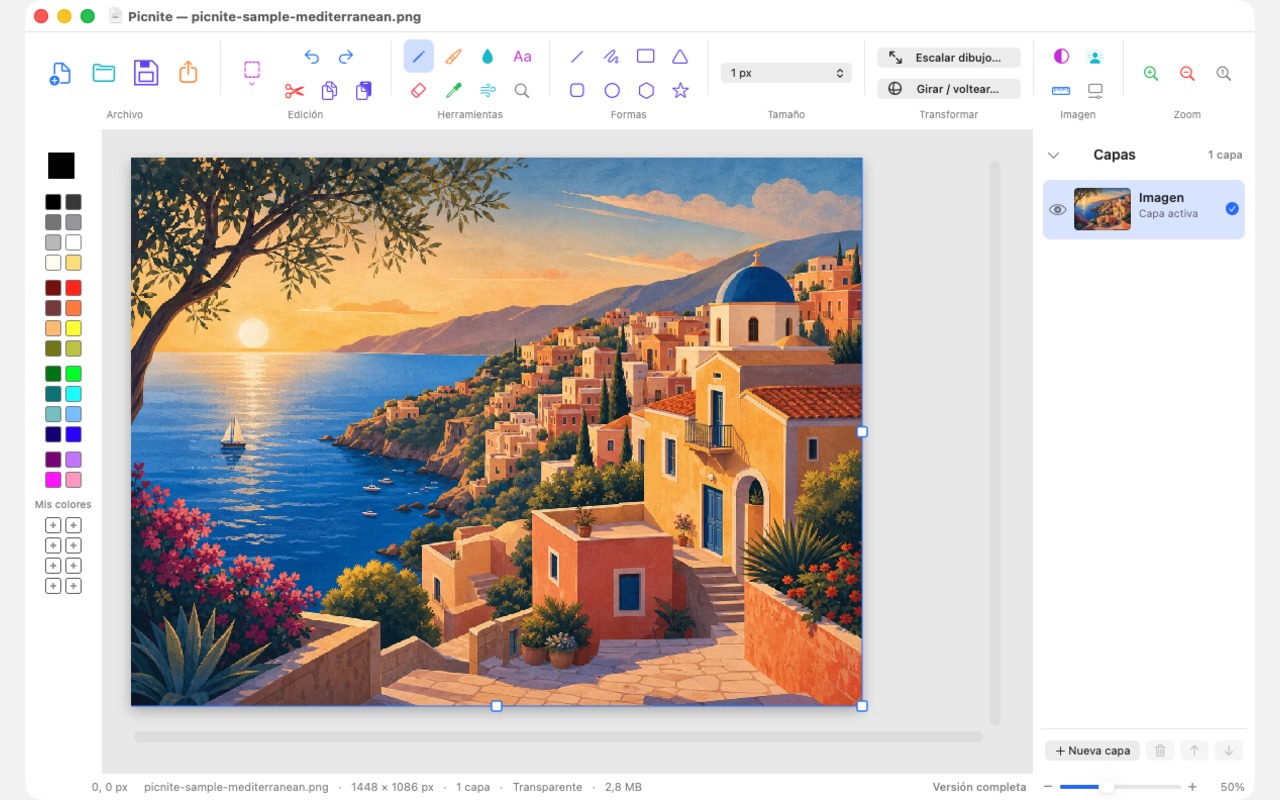
Task: Add first custom color in Mis colores
Action: tap(53, 525)
